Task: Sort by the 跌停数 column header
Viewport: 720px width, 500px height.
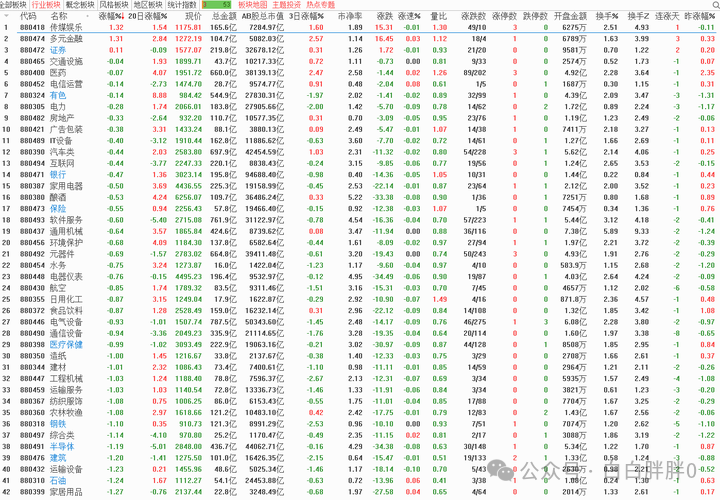Action: (x=535, y=16)
